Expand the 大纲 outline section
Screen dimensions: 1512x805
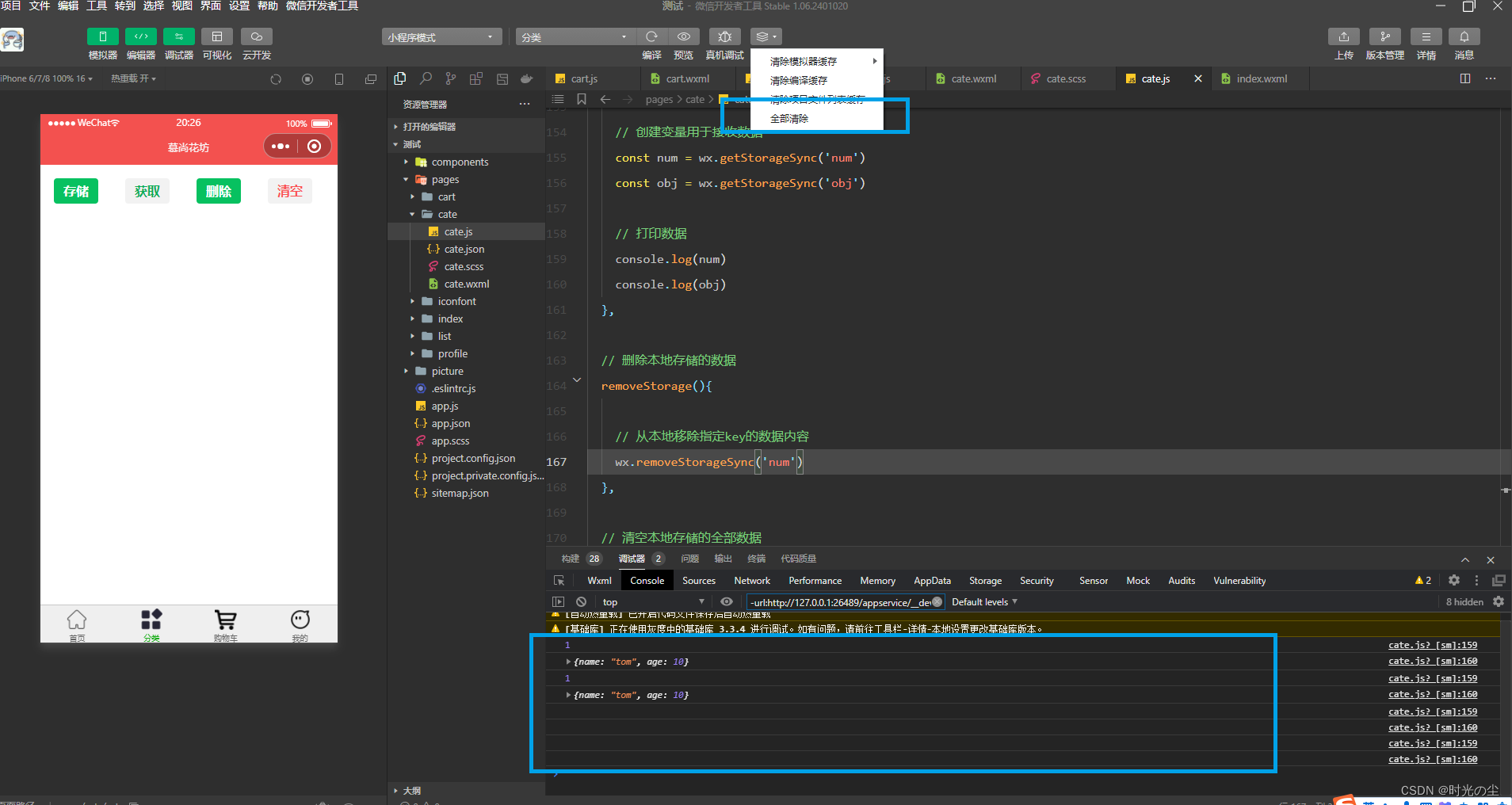466,791
